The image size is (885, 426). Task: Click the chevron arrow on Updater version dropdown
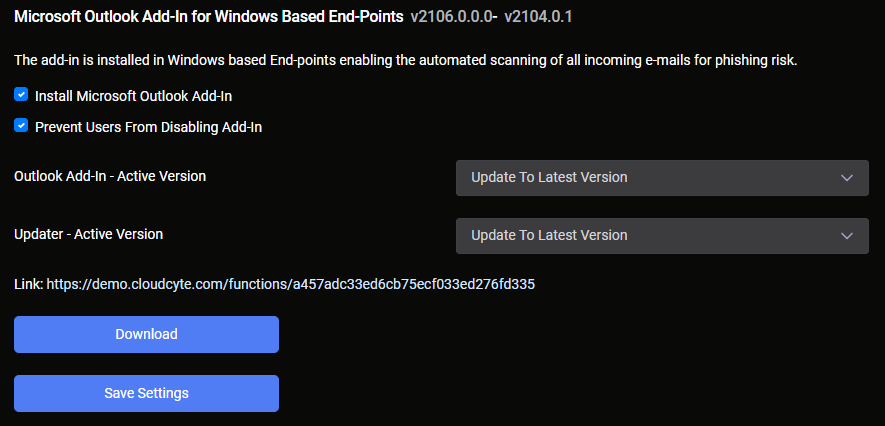(847, 236)
